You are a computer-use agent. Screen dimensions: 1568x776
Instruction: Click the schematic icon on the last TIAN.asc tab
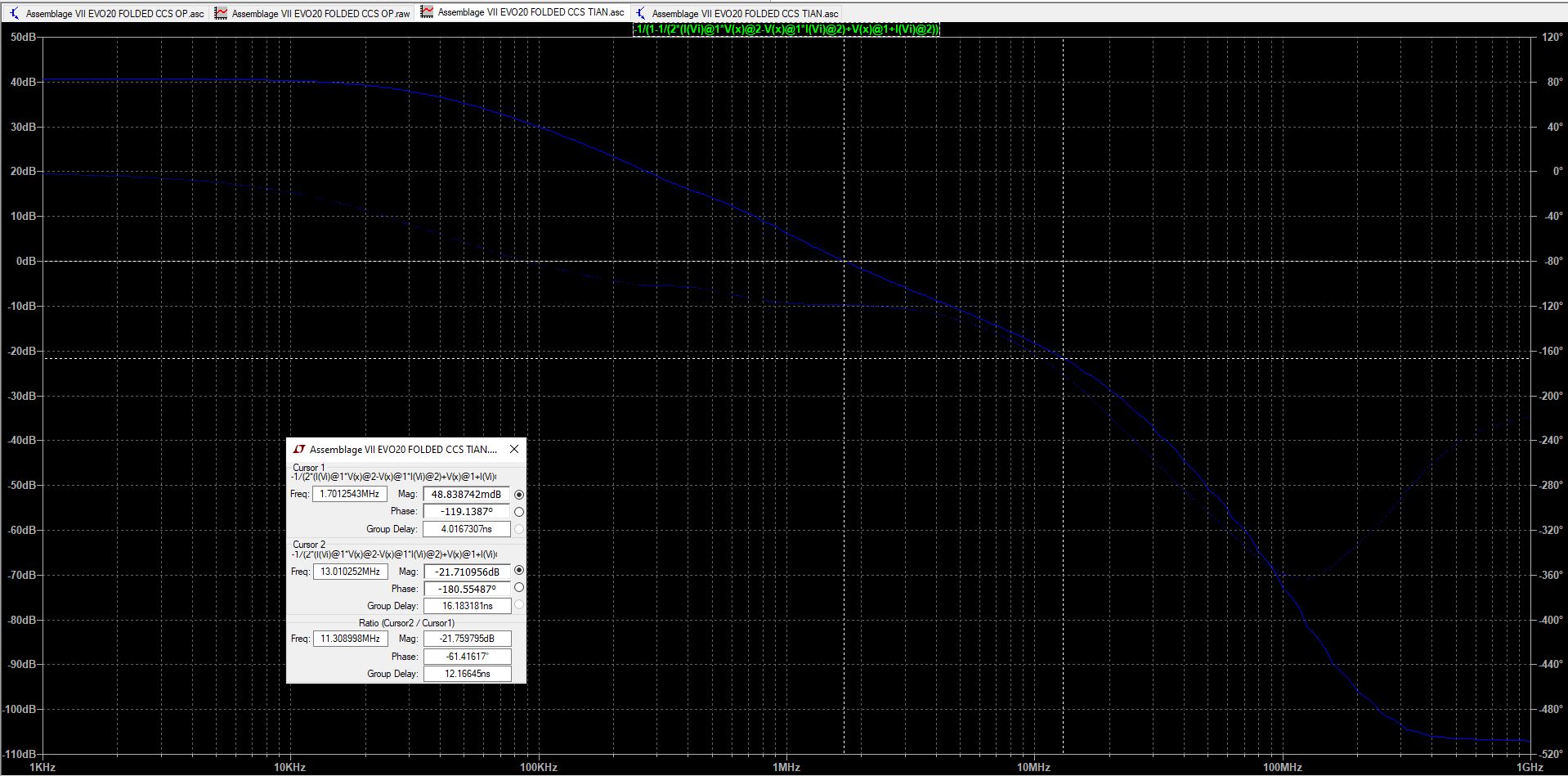tap(640, 13)
